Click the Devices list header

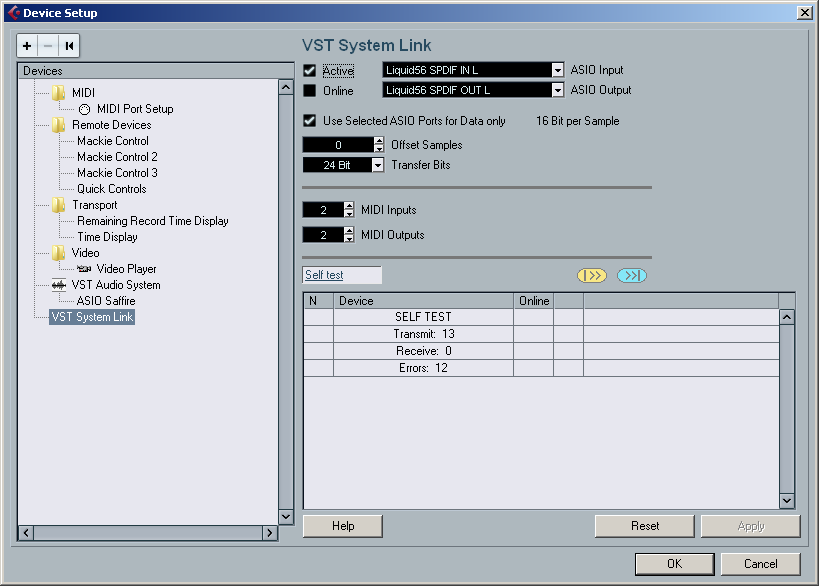(156, 71)
